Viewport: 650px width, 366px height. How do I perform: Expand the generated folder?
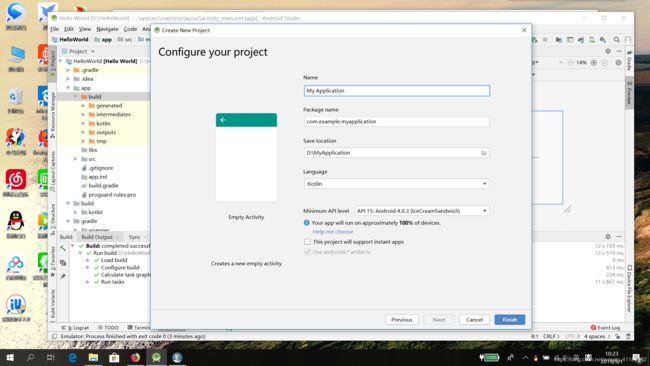click(83, 106)
